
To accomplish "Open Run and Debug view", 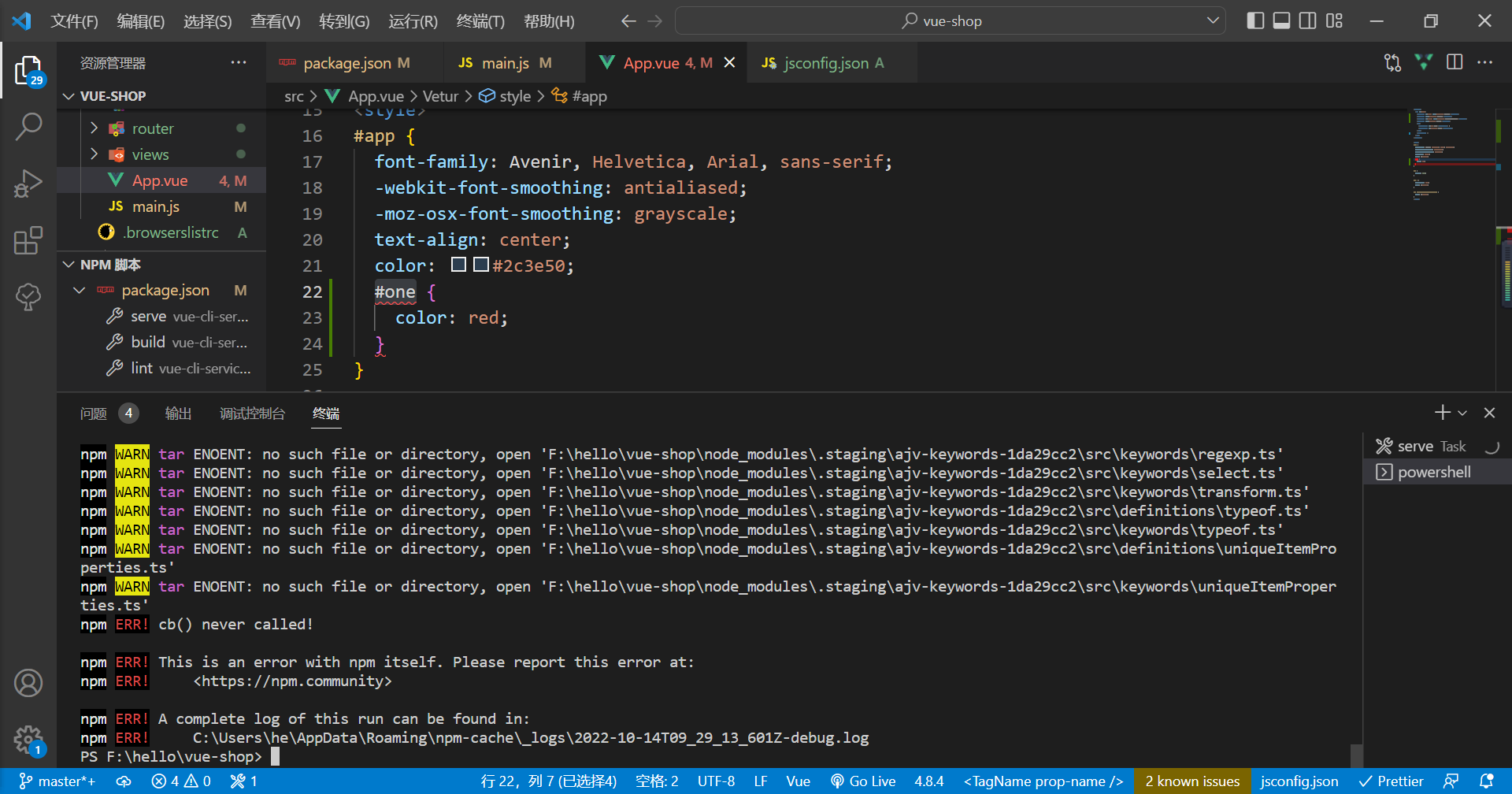I will 28,184.
